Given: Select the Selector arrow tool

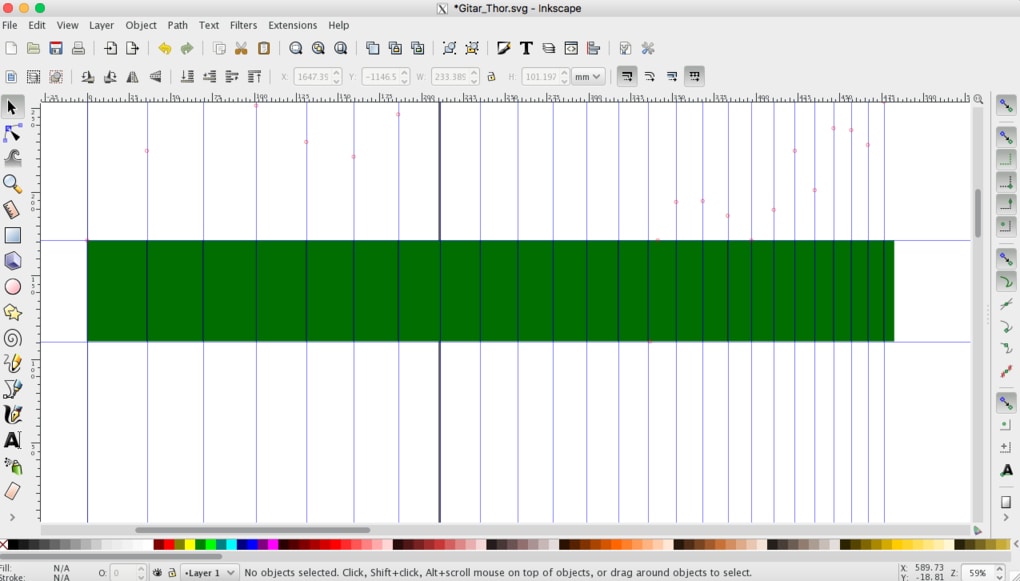Looking at the screenshot, I should 12,107.
